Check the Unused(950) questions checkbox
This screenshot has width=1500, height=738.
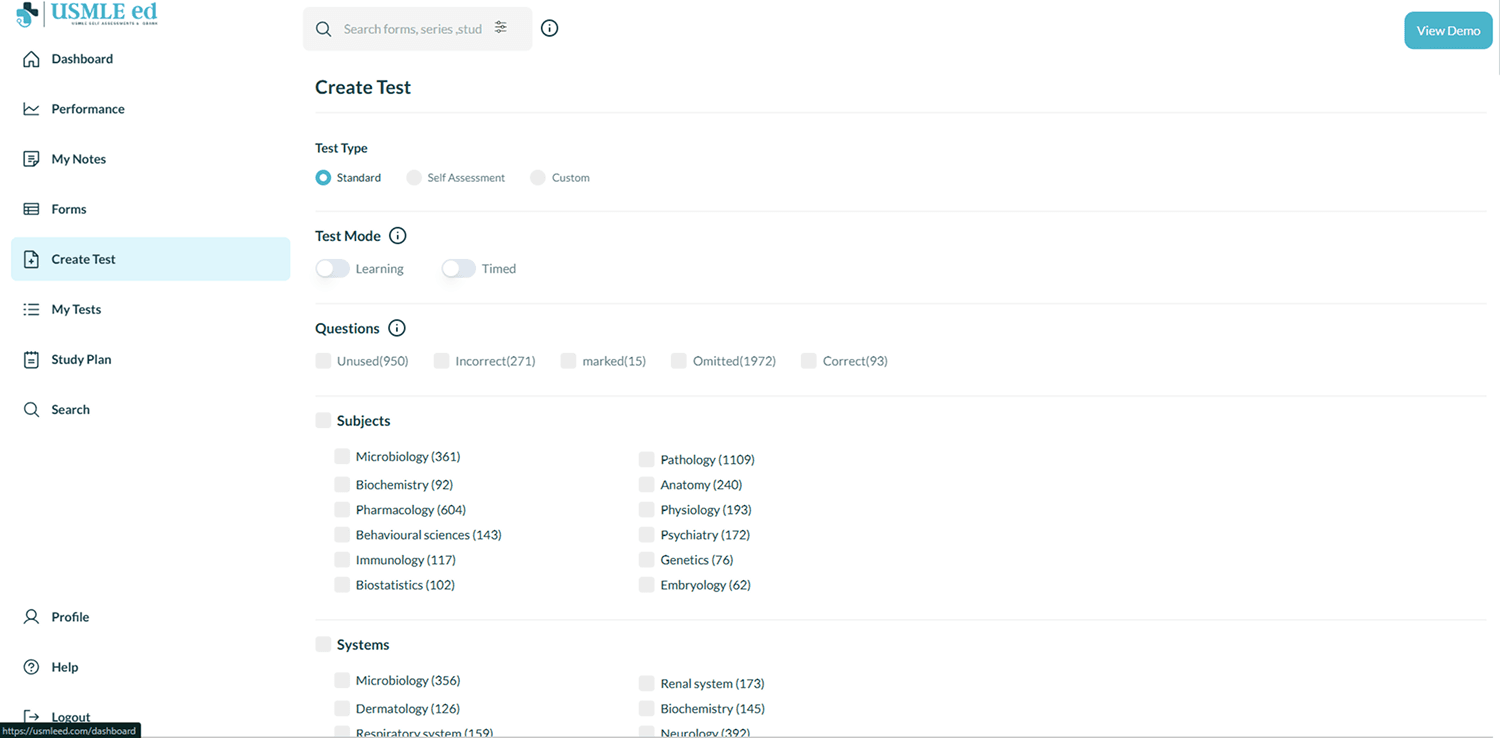323,361
